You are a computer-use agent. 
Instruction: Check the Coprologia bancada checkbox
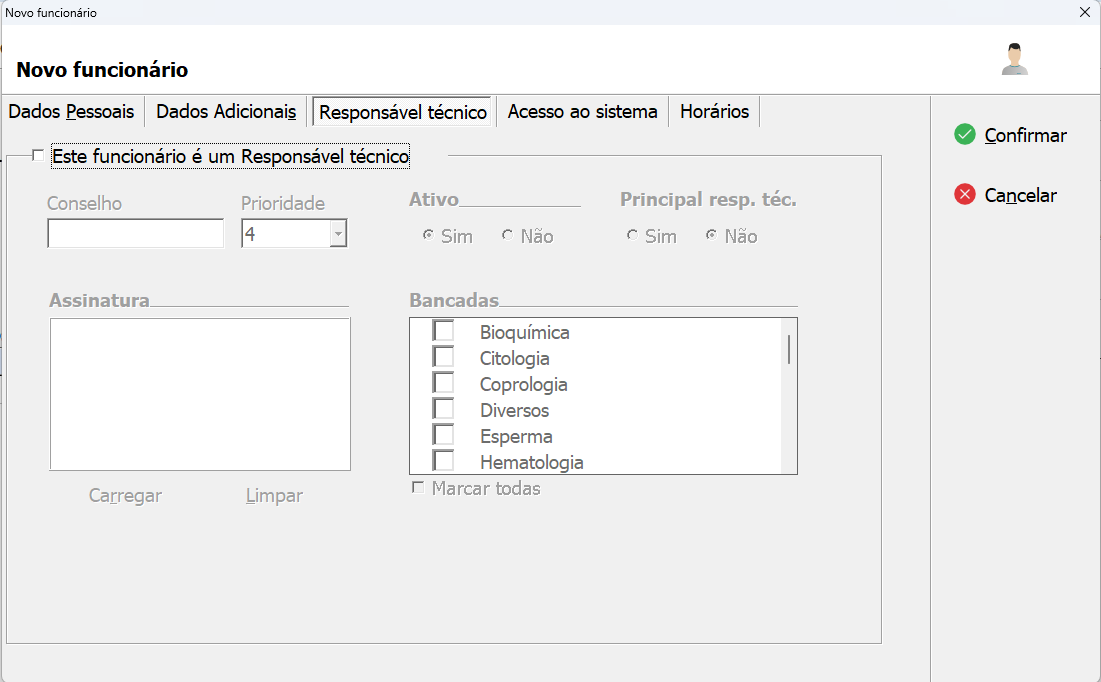tap(443, 383)
